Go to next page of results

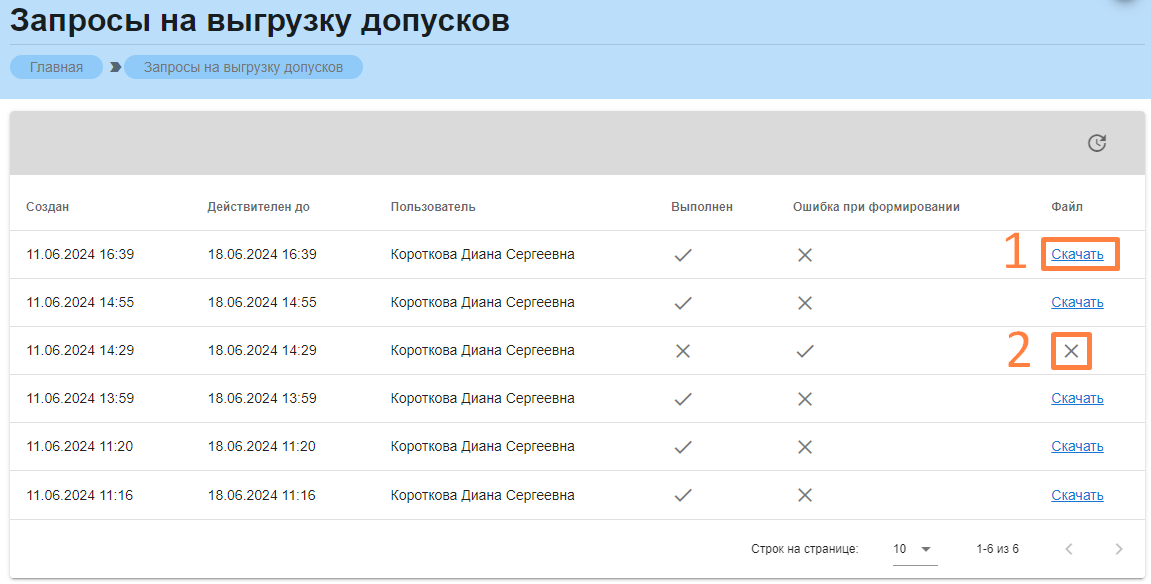coord(1119,549)
